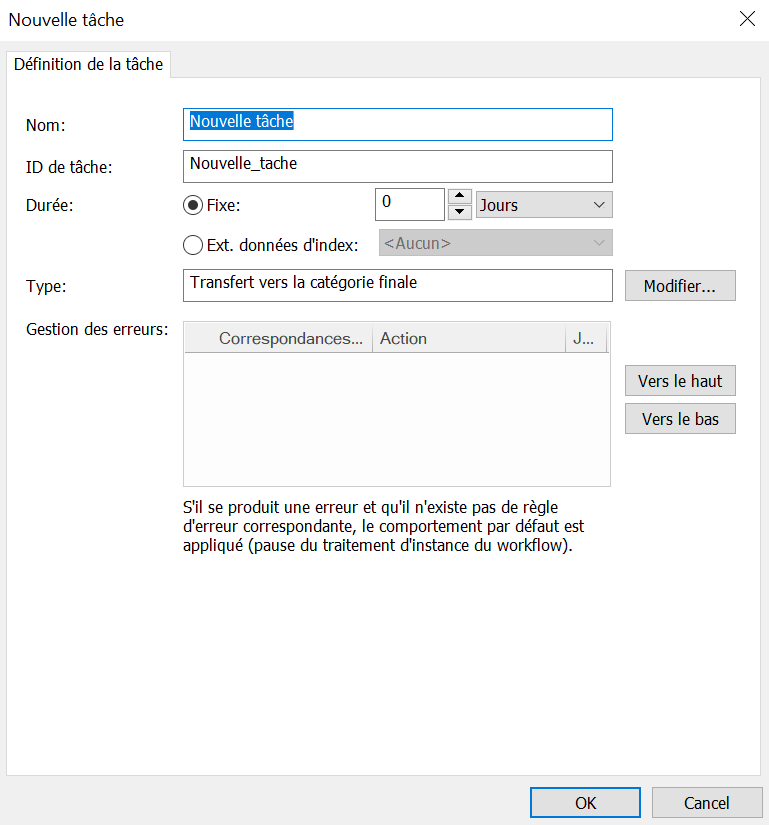
Task: Select Ext. données d'index radio button
Action: click(193, 245)
